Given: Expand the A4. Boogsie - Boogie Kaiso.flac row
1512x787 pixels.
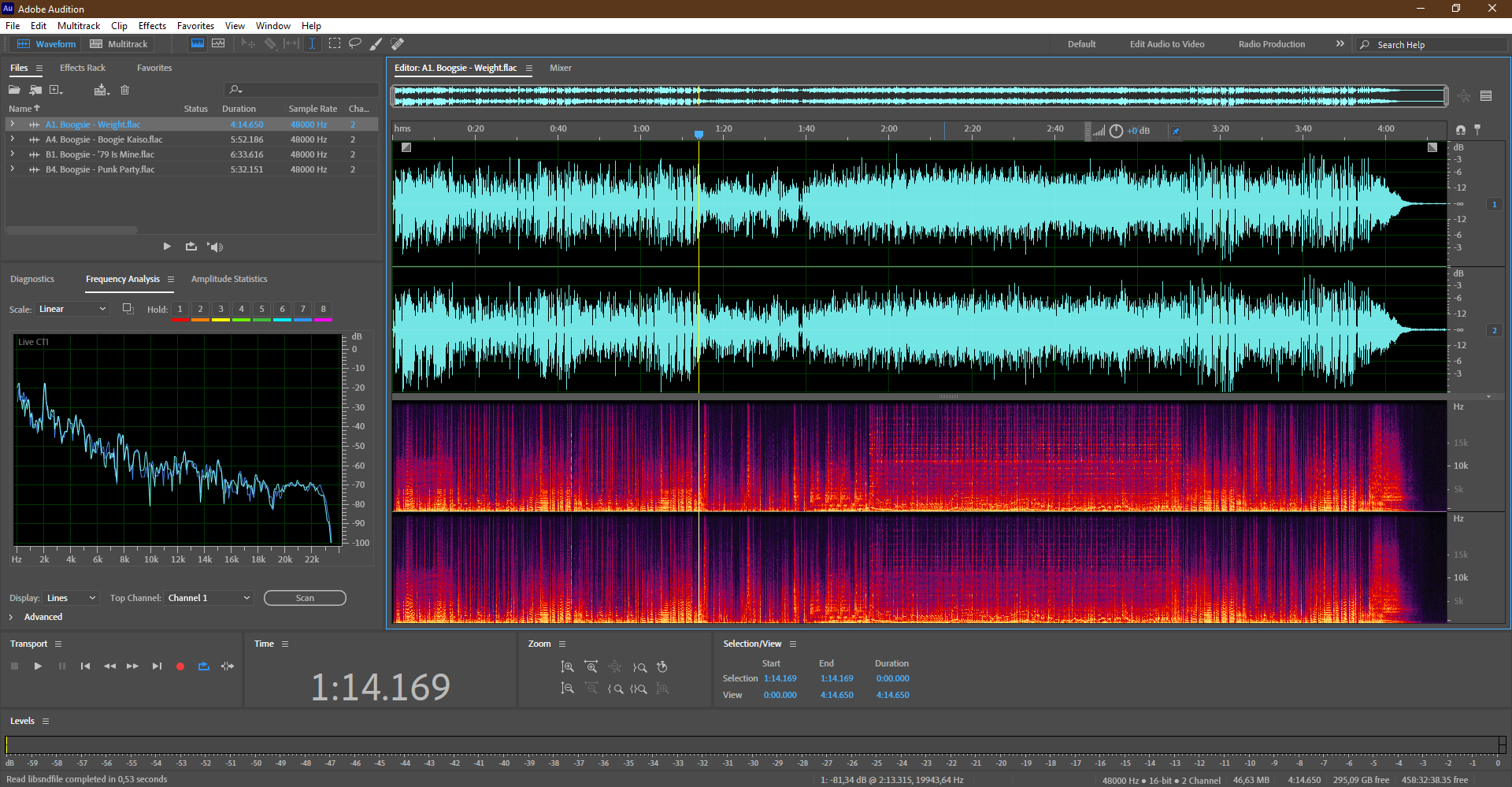Looking at the screenshot, I should pos(13,139).
